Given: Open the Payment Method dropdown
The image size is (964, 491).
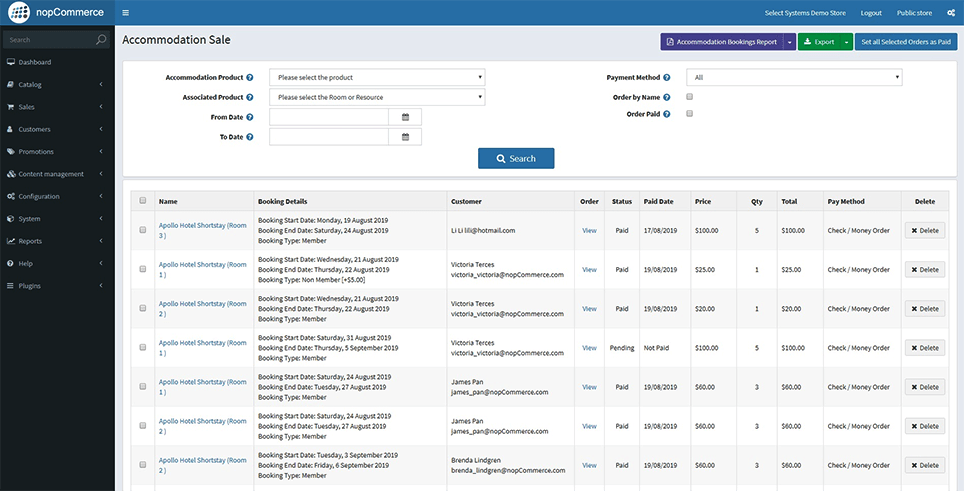Looking at the screenshot, I should tap(794, 77).
